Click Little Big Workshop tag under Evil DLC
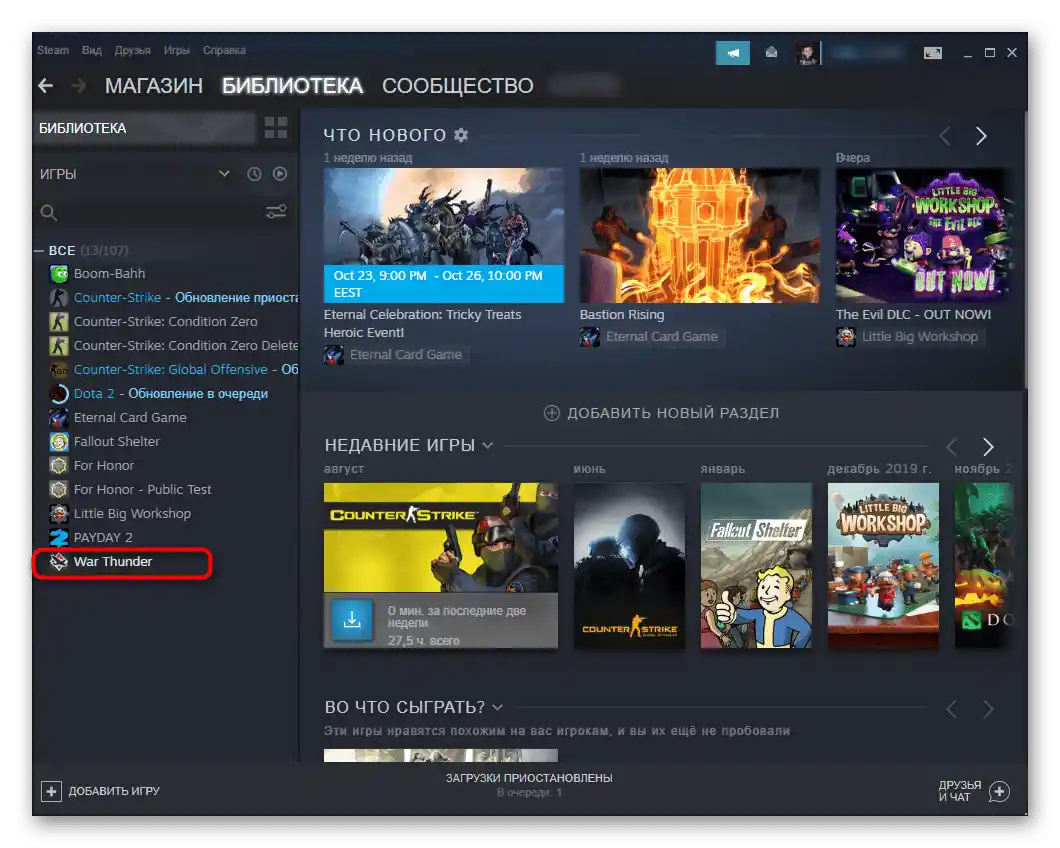The image size is (1060, 848). (x=909, y=337)
